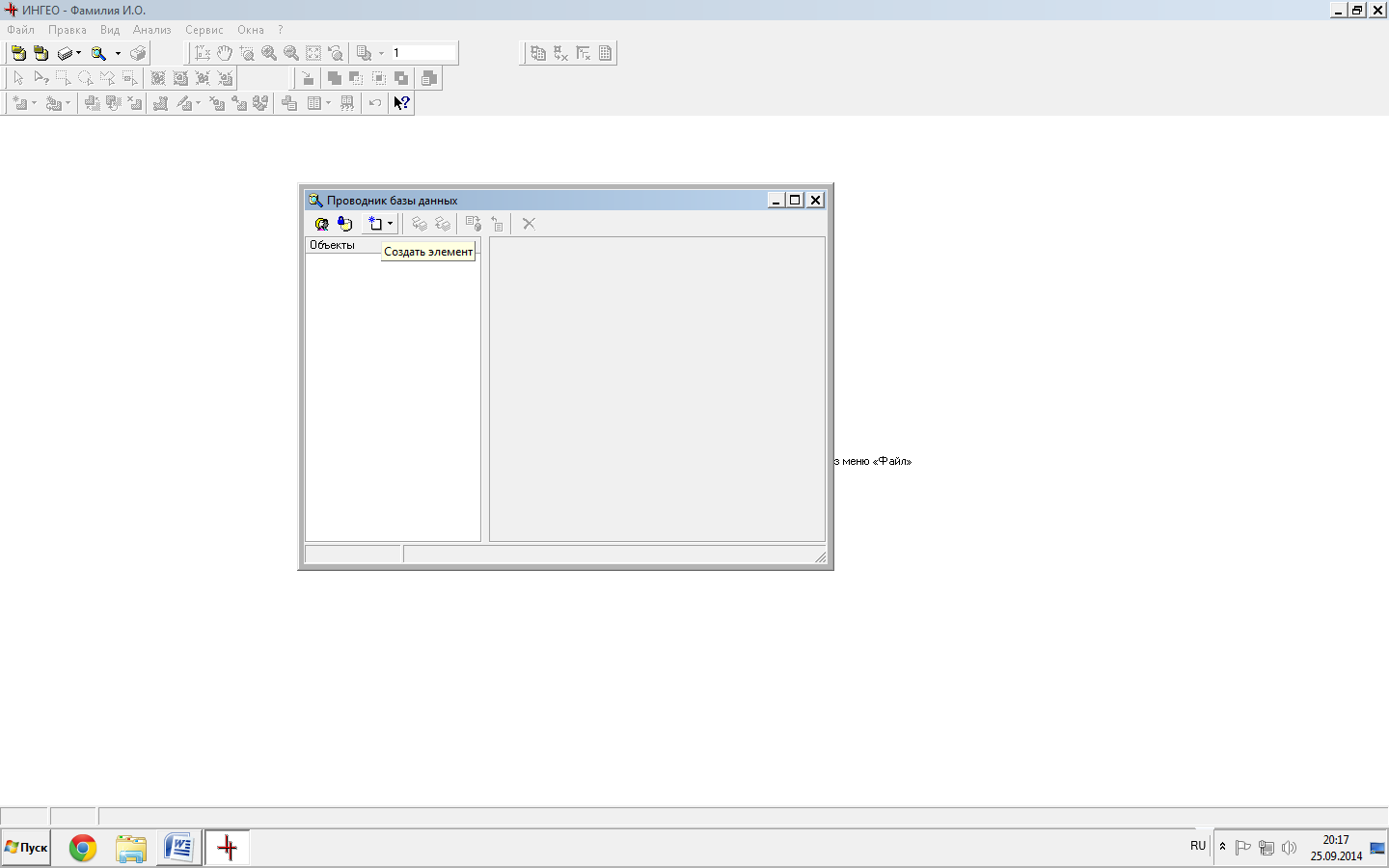1389x868 pixels.
Task: Open the Окна menu
Action: (x=251, y=30)
